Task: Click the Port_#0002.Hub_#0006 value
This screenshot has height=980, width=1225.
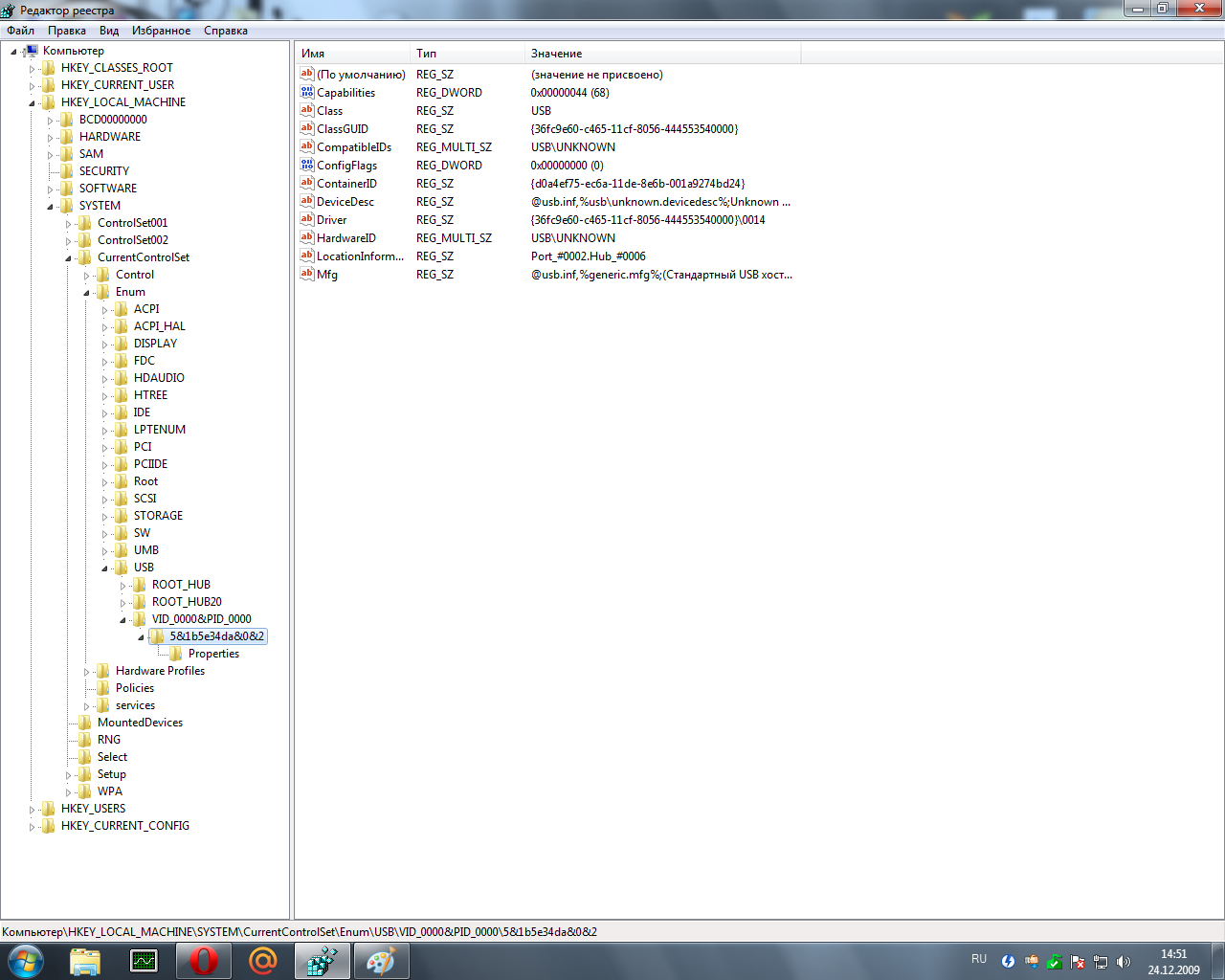Action: pos(589,256)
